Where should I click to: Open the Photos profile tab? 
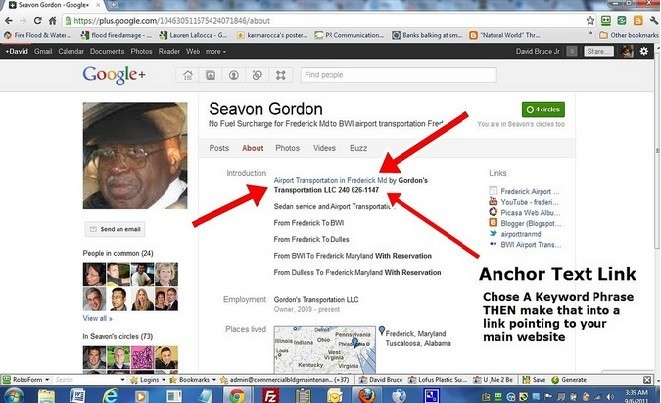tap(288, 148)
